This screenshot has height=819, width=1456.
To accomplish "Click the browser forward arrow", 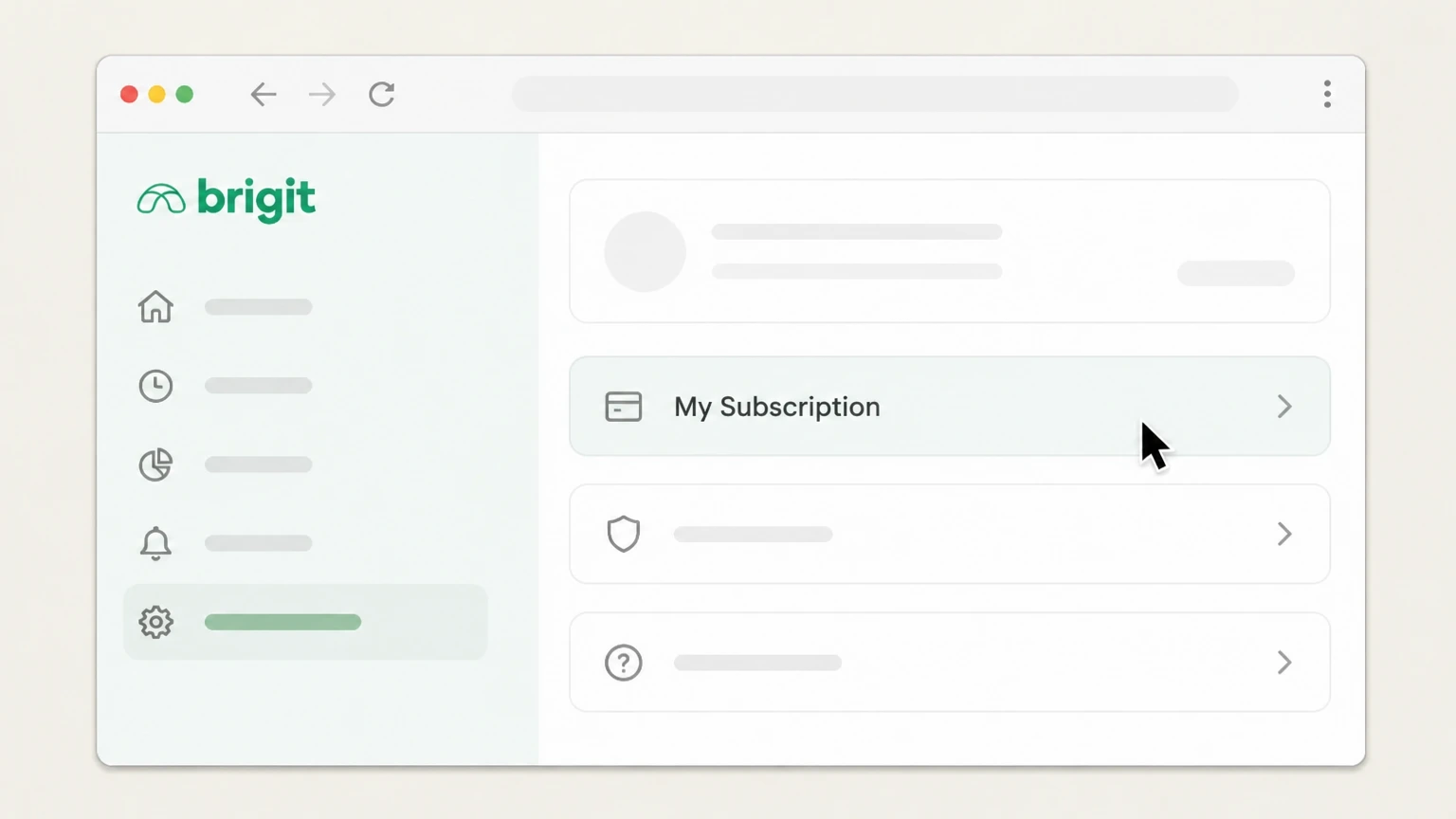I will [322, 94].
